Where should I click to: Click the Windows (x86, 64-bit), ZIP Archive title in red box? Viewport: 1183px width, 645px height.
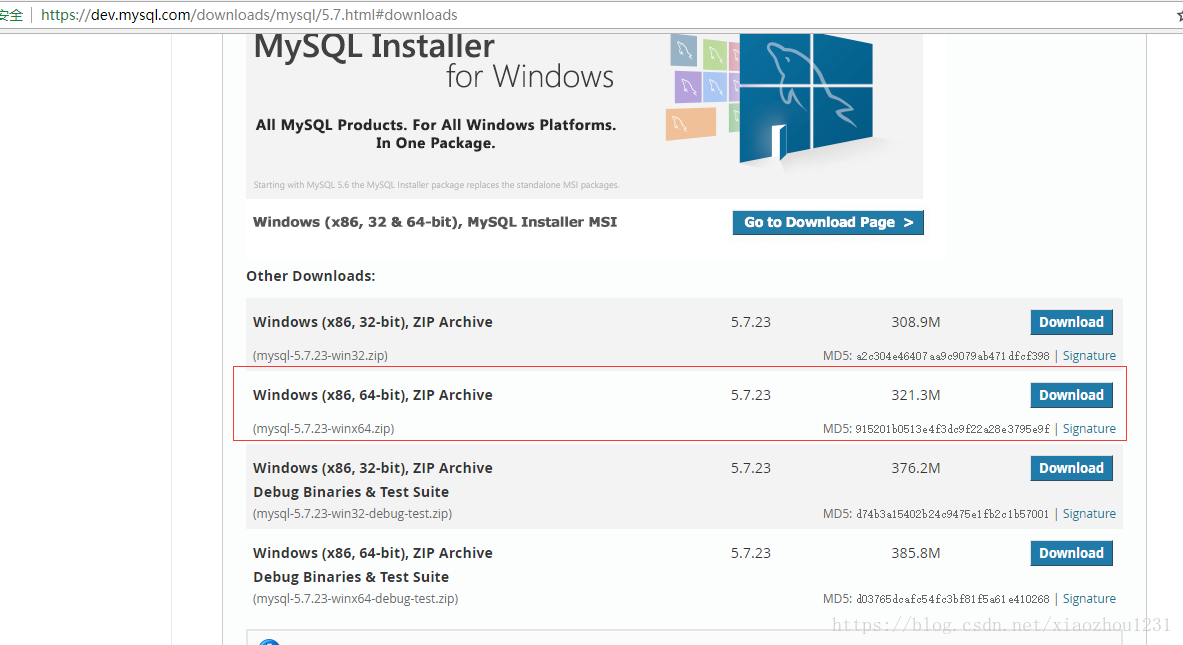[x=373, y=395]
